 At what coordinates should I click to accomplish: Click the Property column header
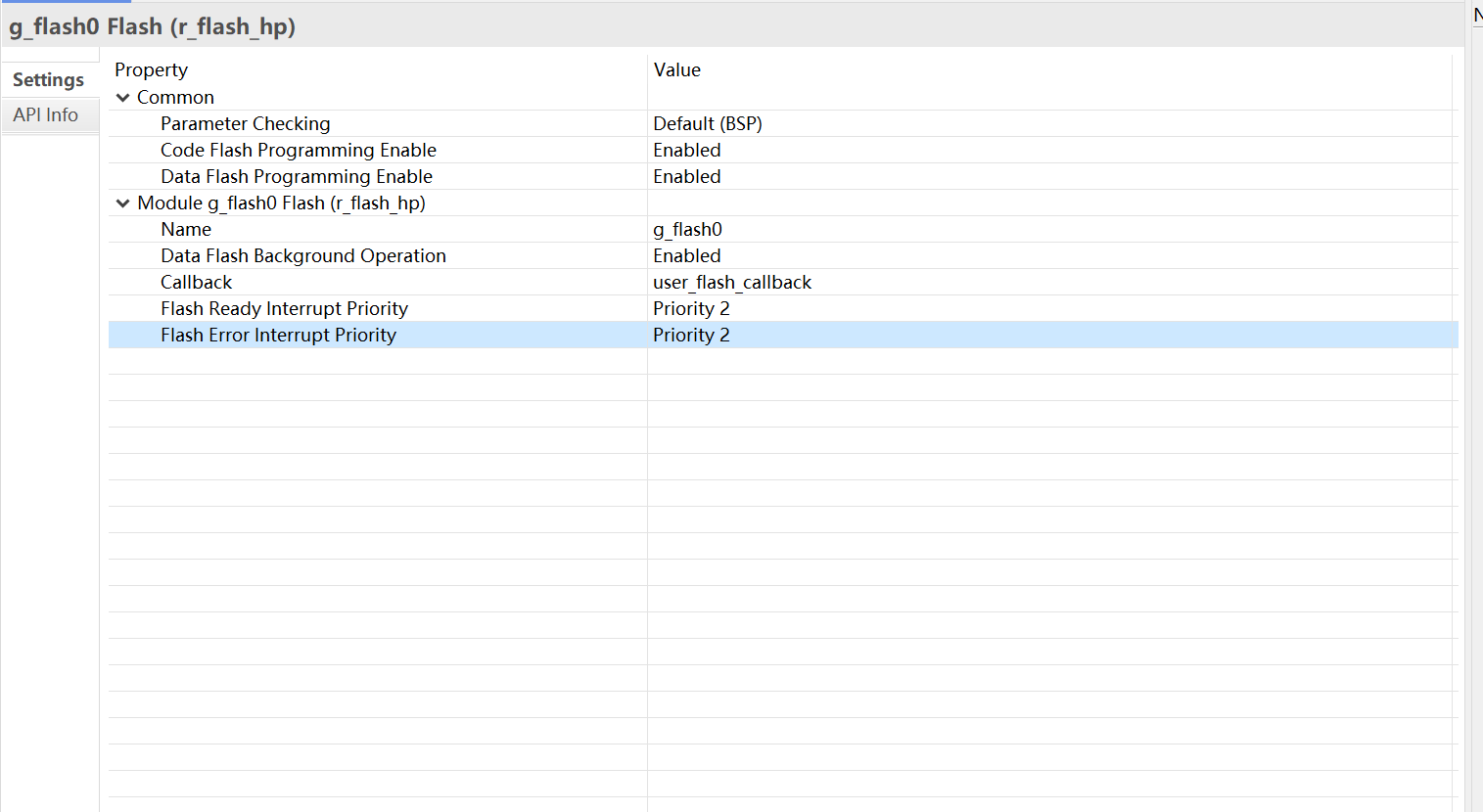click(x=151, y=70)
